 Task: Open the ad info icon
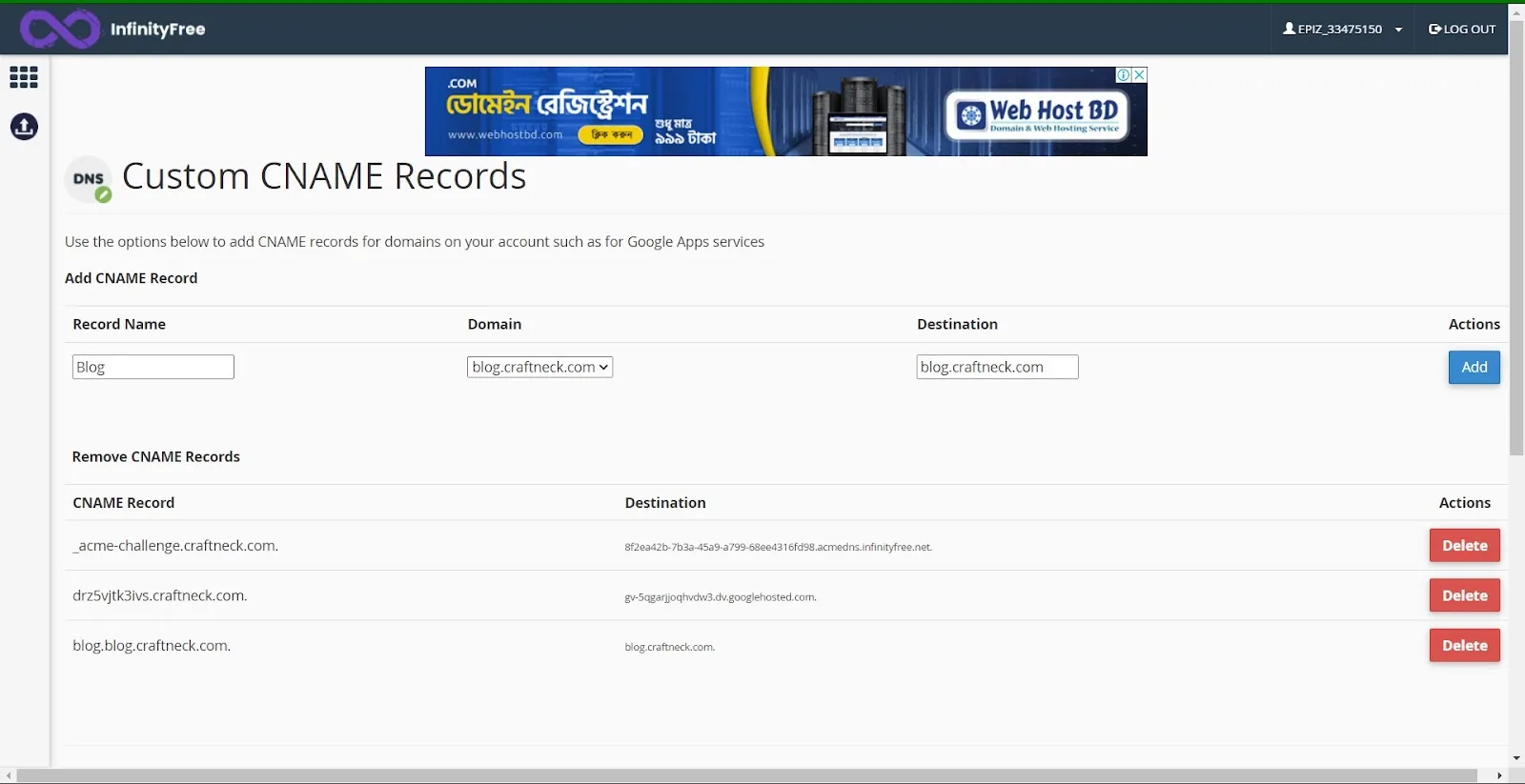click(1124, 74)
